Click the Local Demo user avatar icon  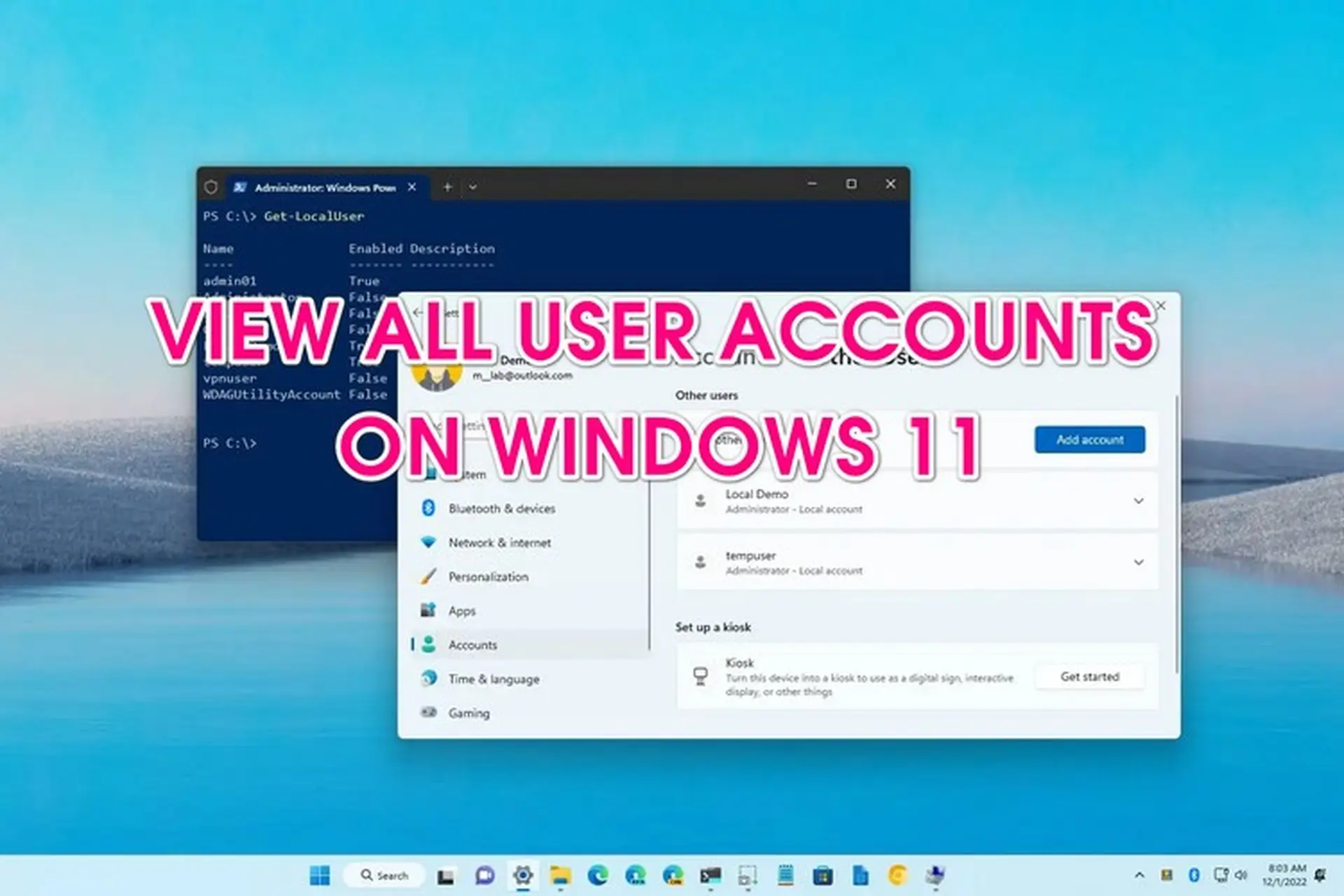coord(700,501)
